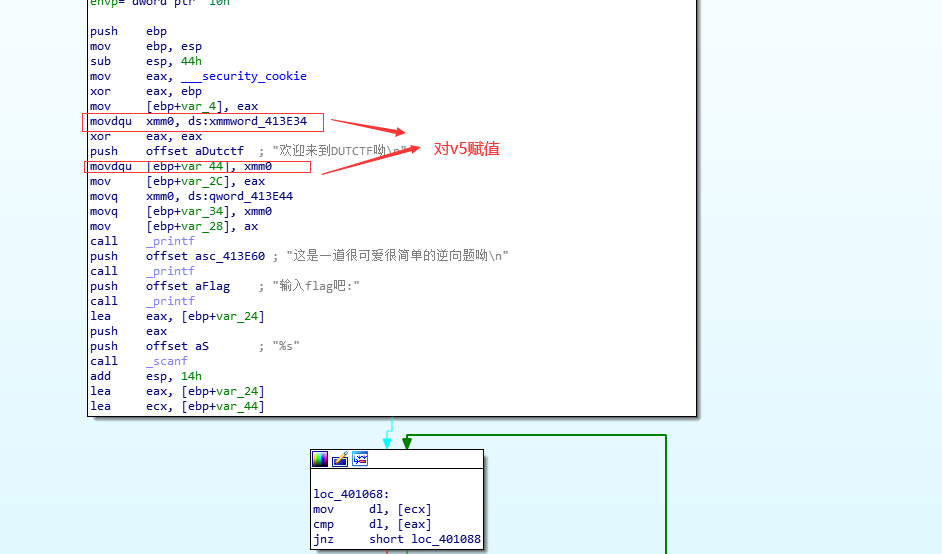Click var_44 in the movdqu store instruction
Viewport: 942px width, 554px height.
point(202,166)
